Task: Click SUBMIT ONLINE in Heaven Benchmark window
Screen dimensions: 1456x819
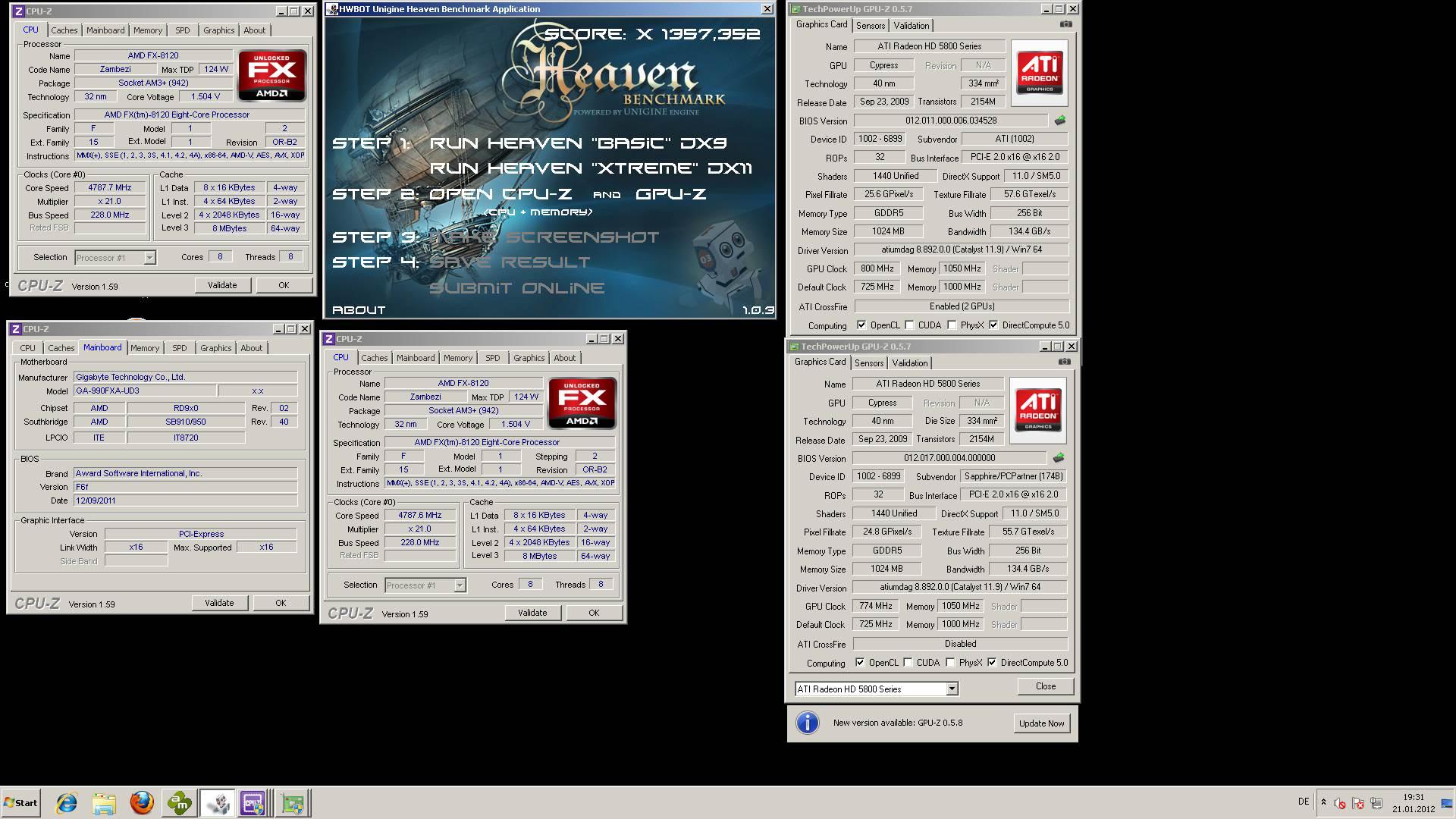Action: click(517, 288)
